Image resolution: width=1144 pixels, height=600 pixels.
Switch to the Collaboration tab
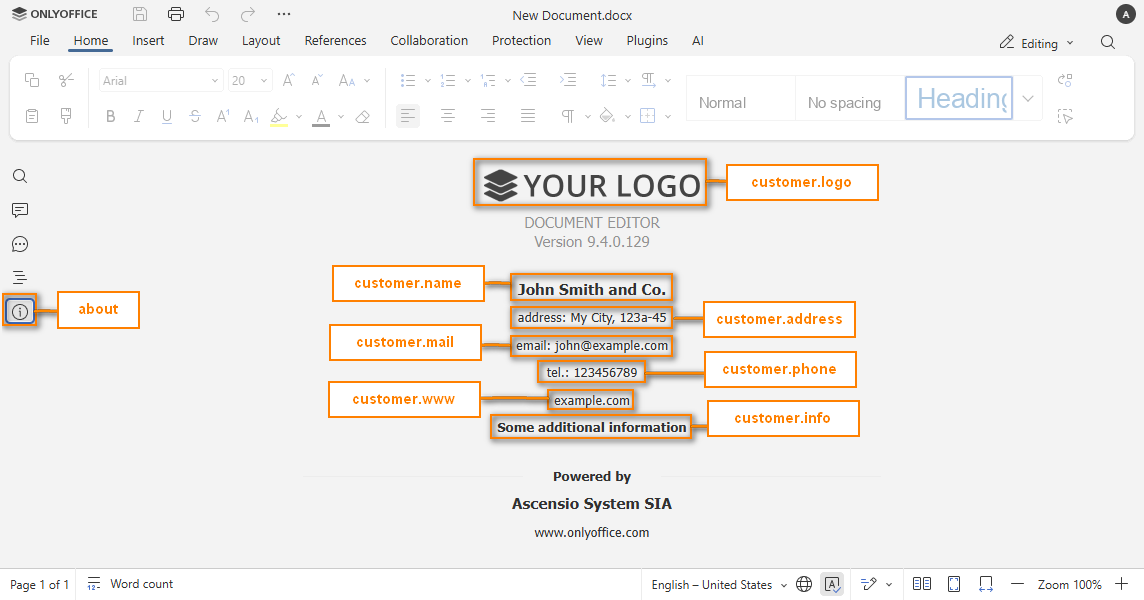429,41
